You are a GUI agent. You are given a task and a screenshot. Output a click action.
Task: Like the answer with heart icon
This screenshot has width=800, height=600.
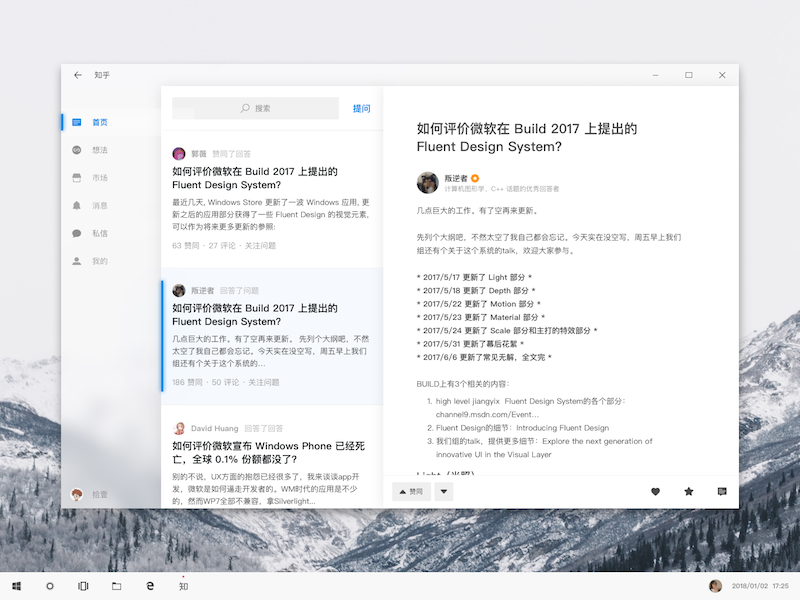click(656, 491)
